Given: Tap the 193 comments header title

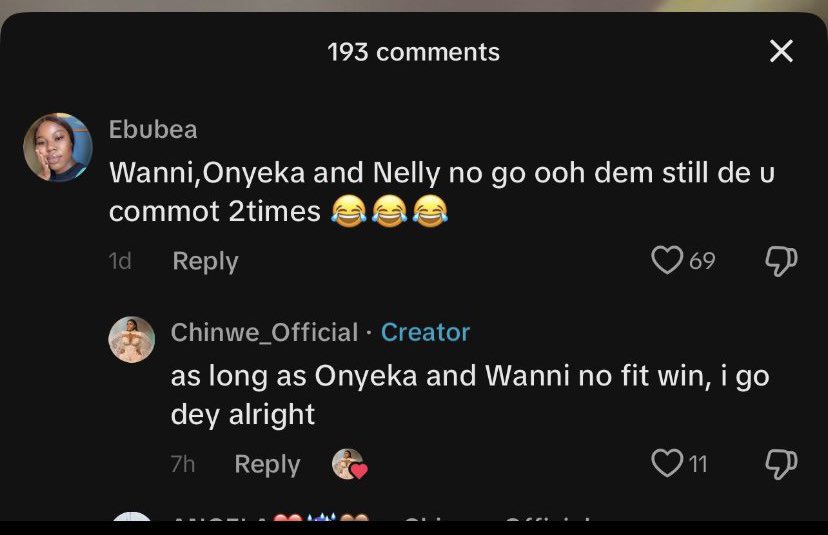Looking at the screenshot, I should coord(414,52).
